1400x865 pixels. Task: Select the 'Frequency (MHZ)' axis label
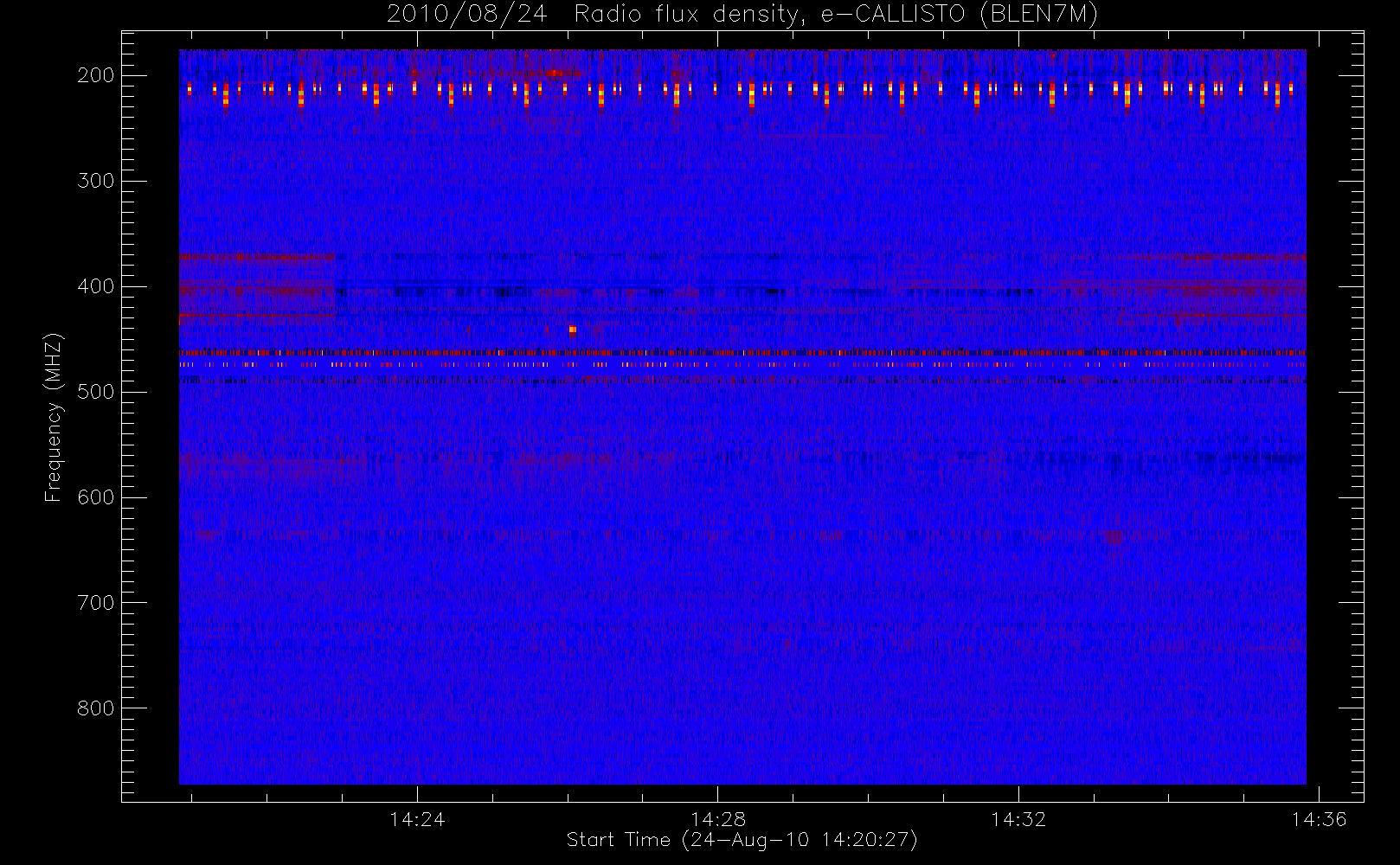[54, 417]
